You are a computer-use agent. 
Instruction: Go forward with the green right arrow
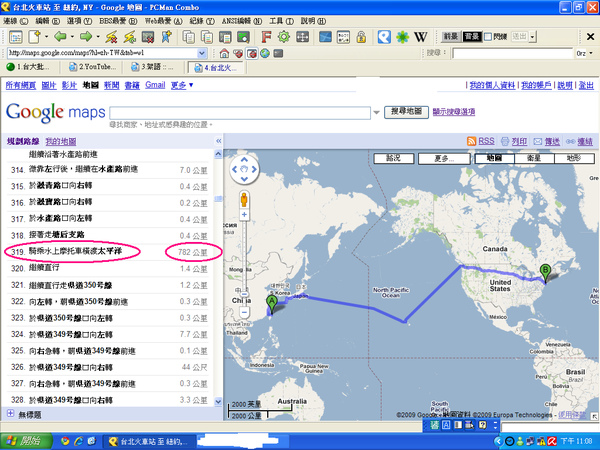tap(86, 37)
